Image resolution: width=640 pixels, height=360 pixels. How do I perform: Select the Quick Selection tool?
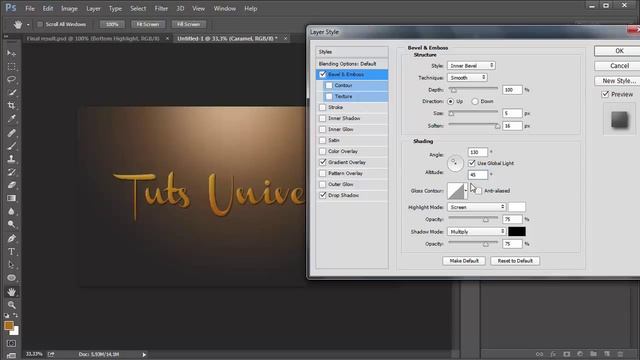coord(11,92)
